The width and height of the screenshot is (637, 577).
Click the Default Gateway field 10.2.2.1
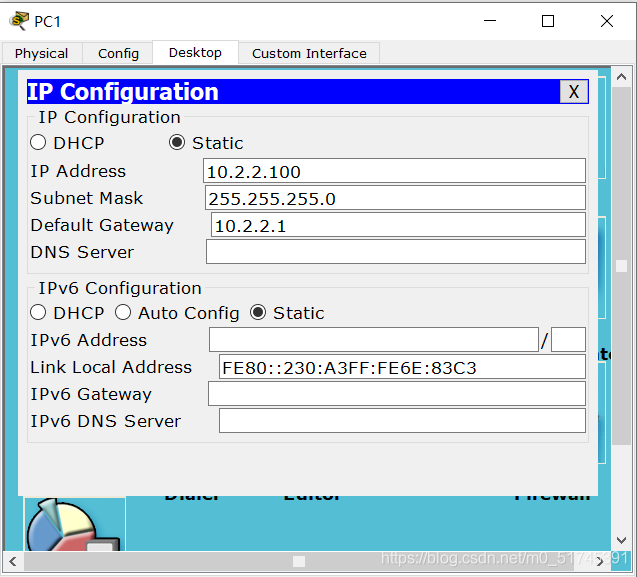(398, 225)
